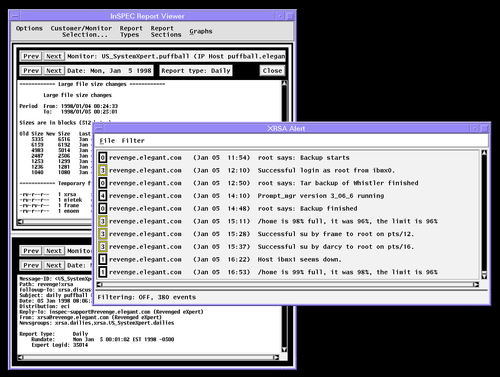Click severity 0 icon for 'Backup starts' alert

pos(103,158)
